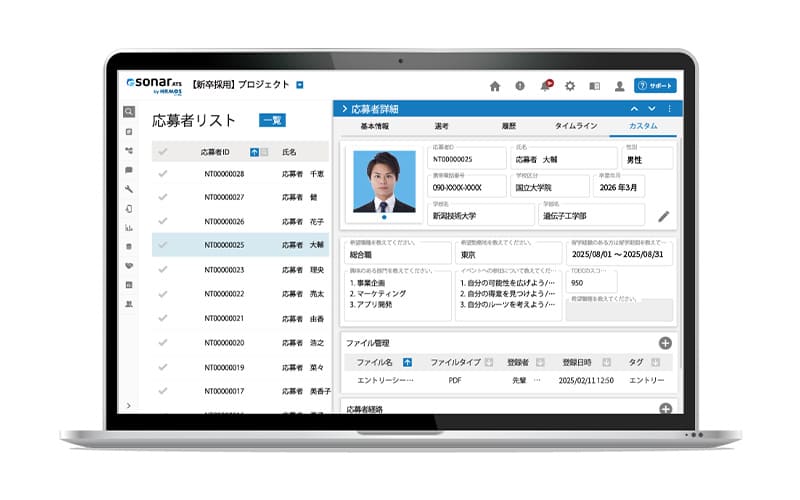Open the manual book icon in header
This screenshot has width=800, height=500.
(x=594, y=86)
